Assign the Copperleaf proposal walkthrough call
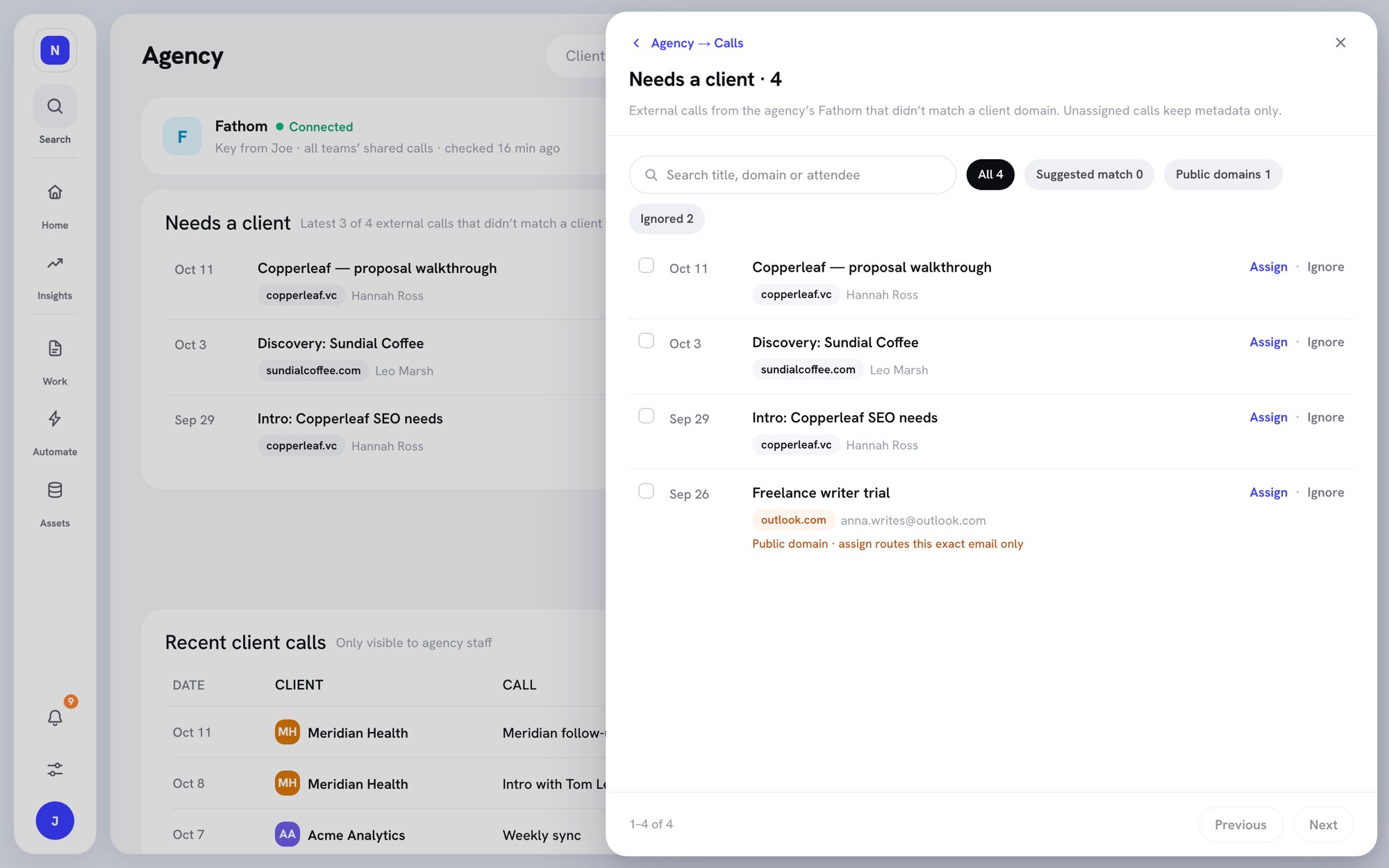1389x868 pixels. (1268, 267)
